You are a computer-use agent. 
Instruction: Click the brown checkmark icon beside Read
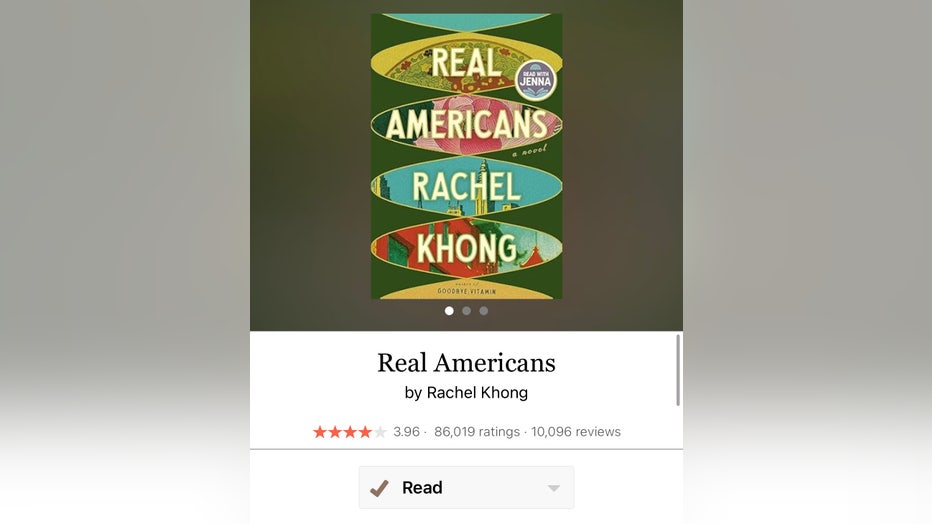(x=379, y=488)
